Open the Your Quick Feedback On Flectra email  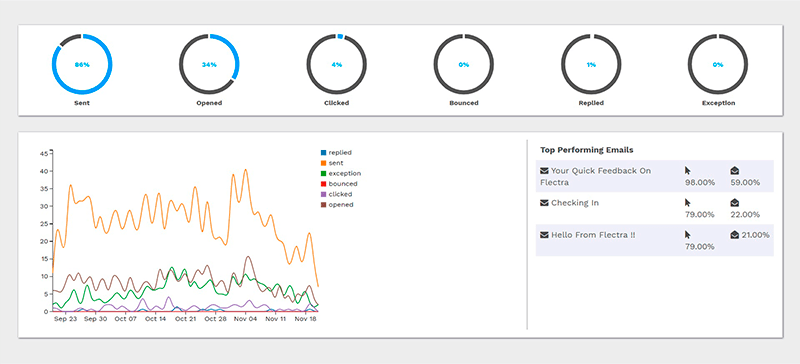[x=596, y=177]
